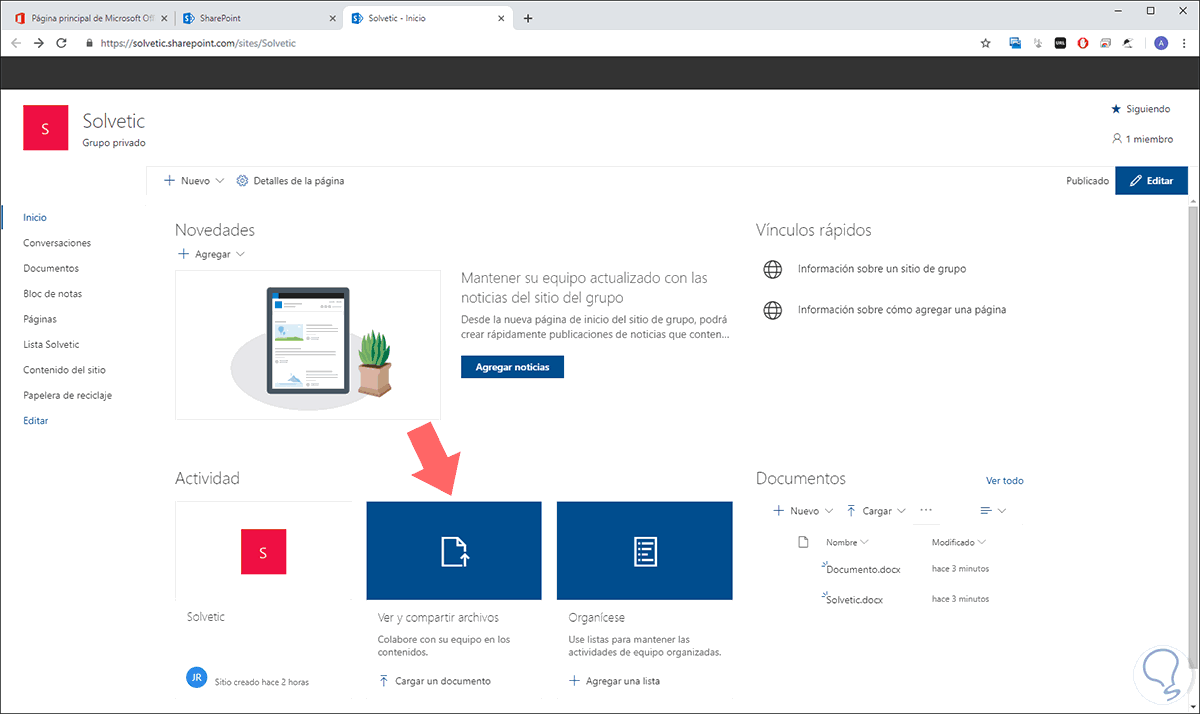Viewport: 1200px width, 714px height.
Task: Click the Agregar noticias button
Action: [x=512, y=367]
